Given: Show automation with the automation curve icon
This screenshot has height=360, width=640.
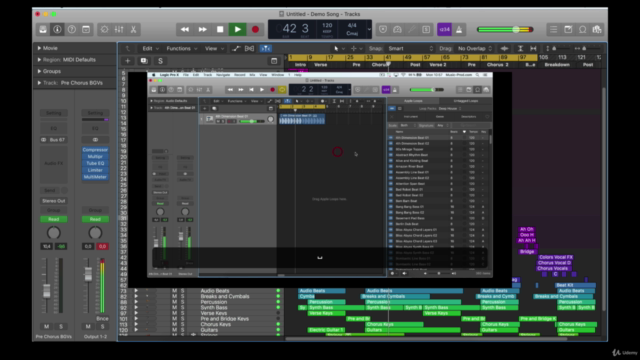Looking at the screenshot, I should pyautogui.click(x=236, y=49).
